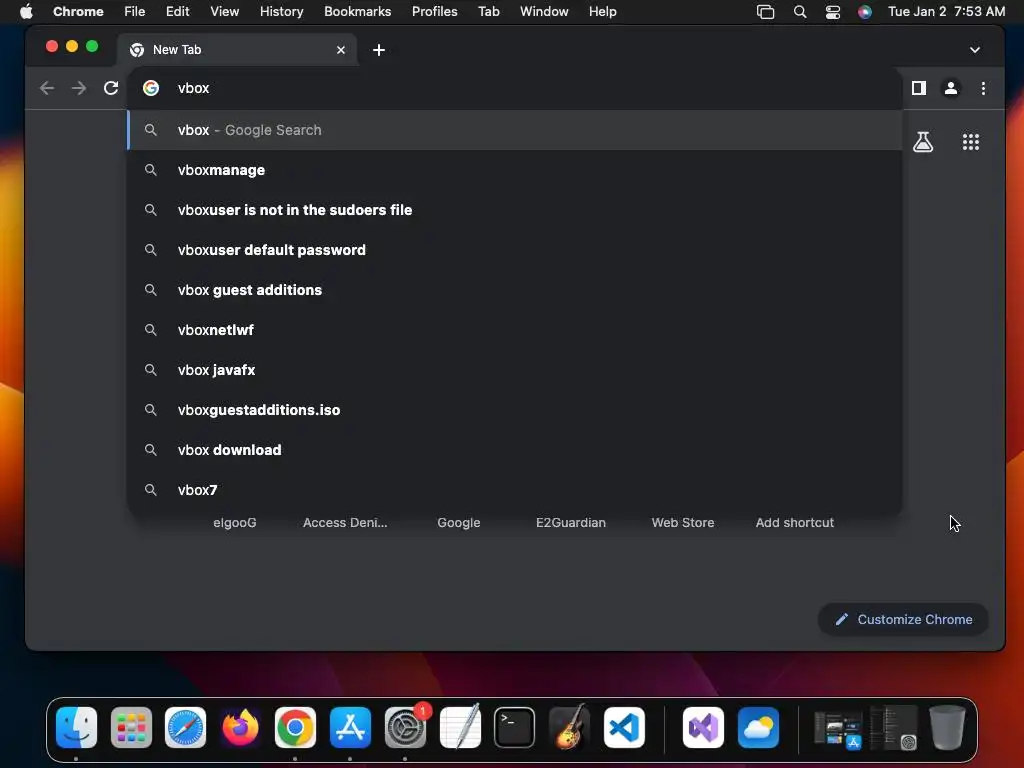Open the Chrome profile avatar icon

tap(951, 88)
